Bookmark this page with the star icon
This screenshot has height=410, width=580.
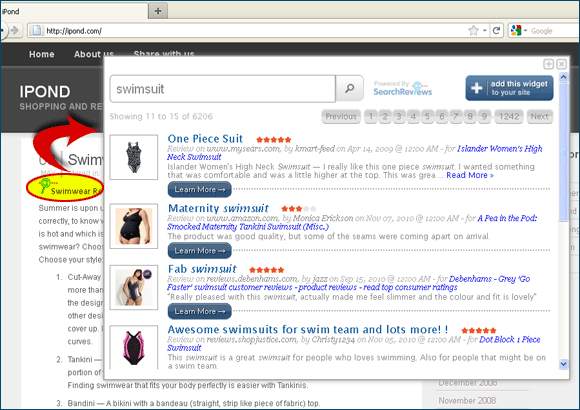(x=473, y=30)
